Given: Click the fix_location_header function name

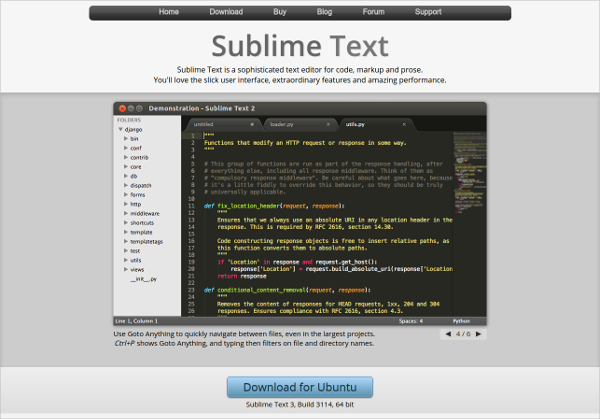Looking at the screenshot, I should click(x=249, y=206).
